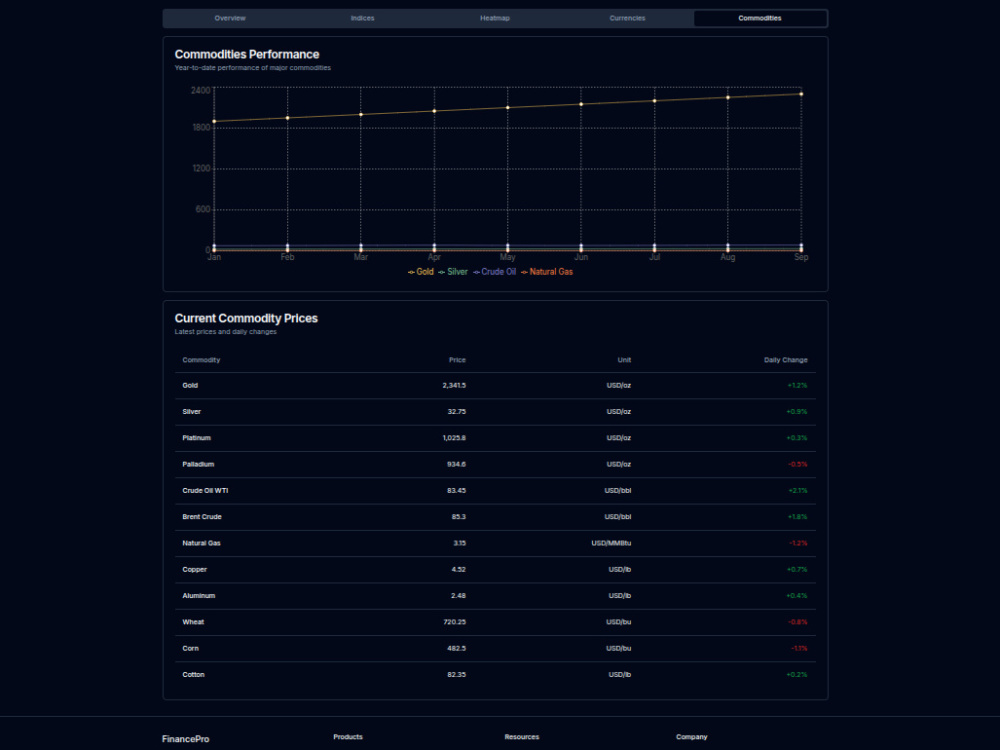Click Palladium price 934.6

(457, 464)
